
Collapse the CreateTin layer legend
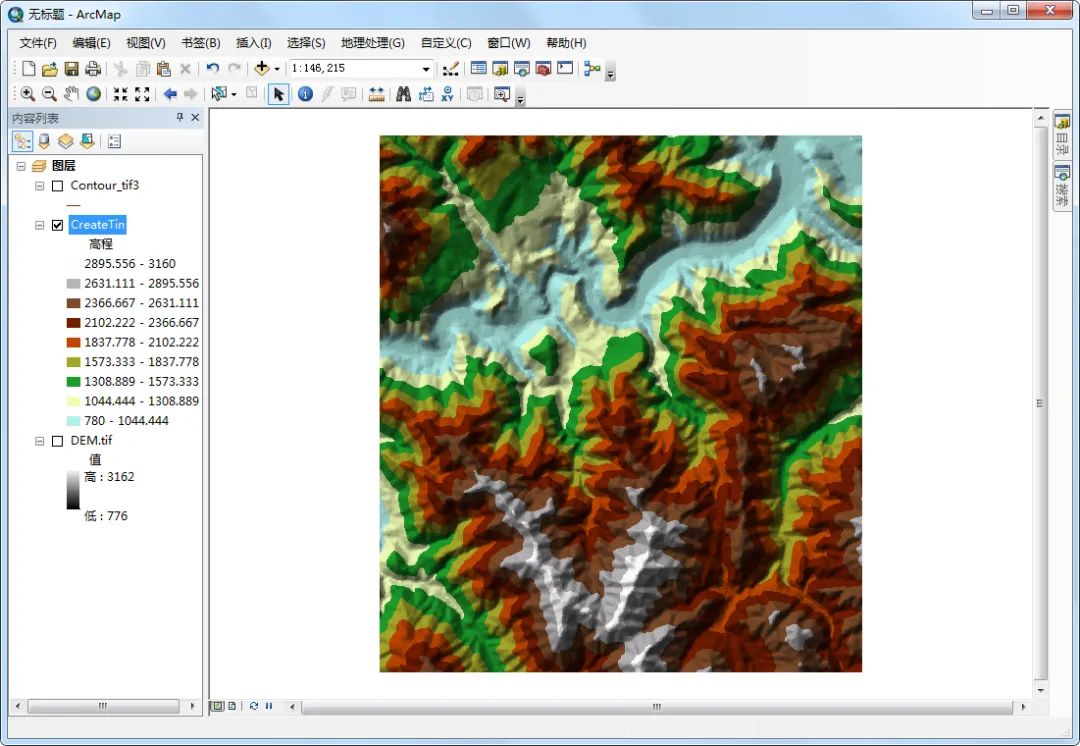click(x=39, y=224)
